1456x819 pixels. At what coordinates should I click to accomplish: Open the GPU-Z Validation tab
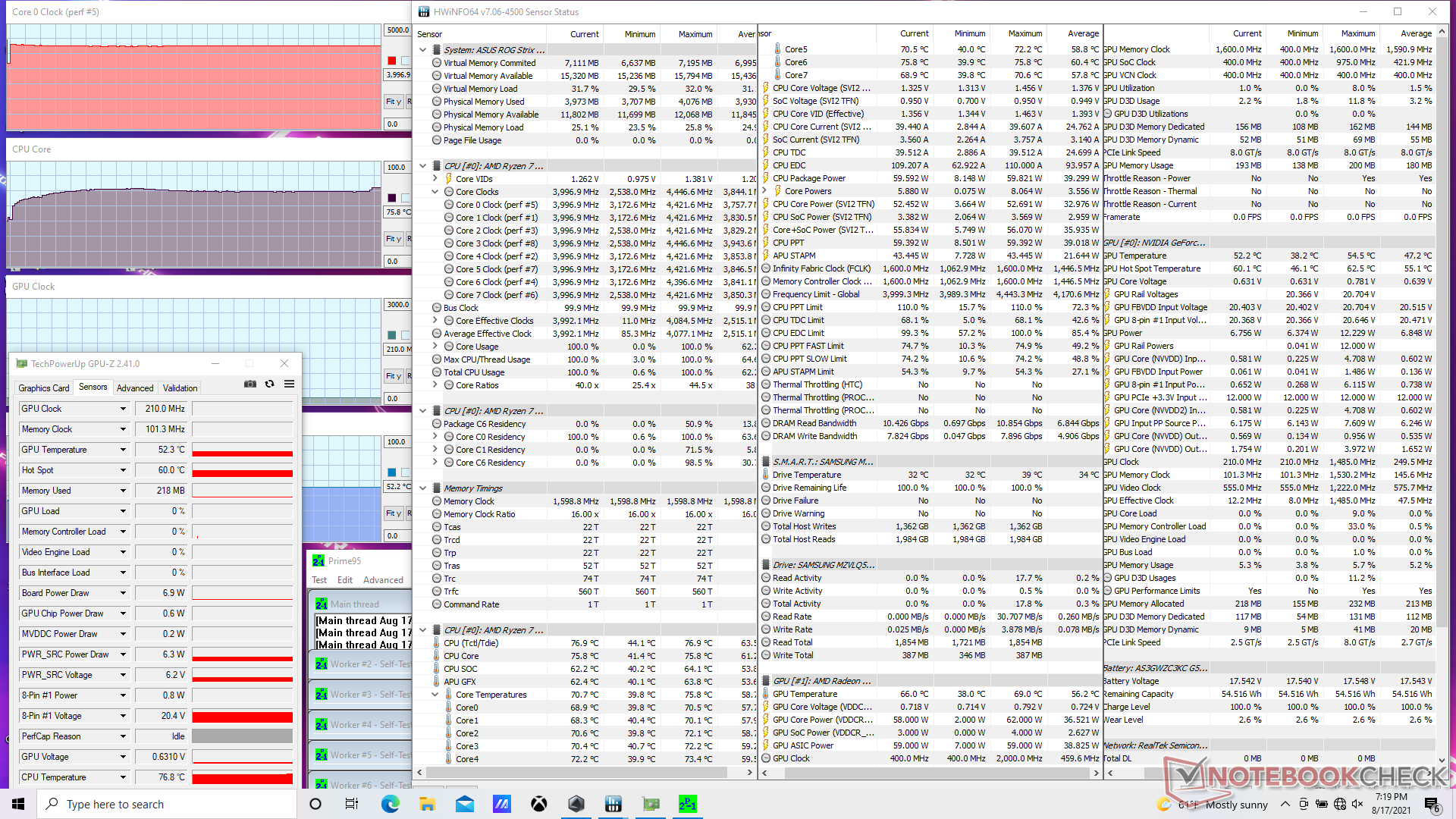(x=180, y=388)
